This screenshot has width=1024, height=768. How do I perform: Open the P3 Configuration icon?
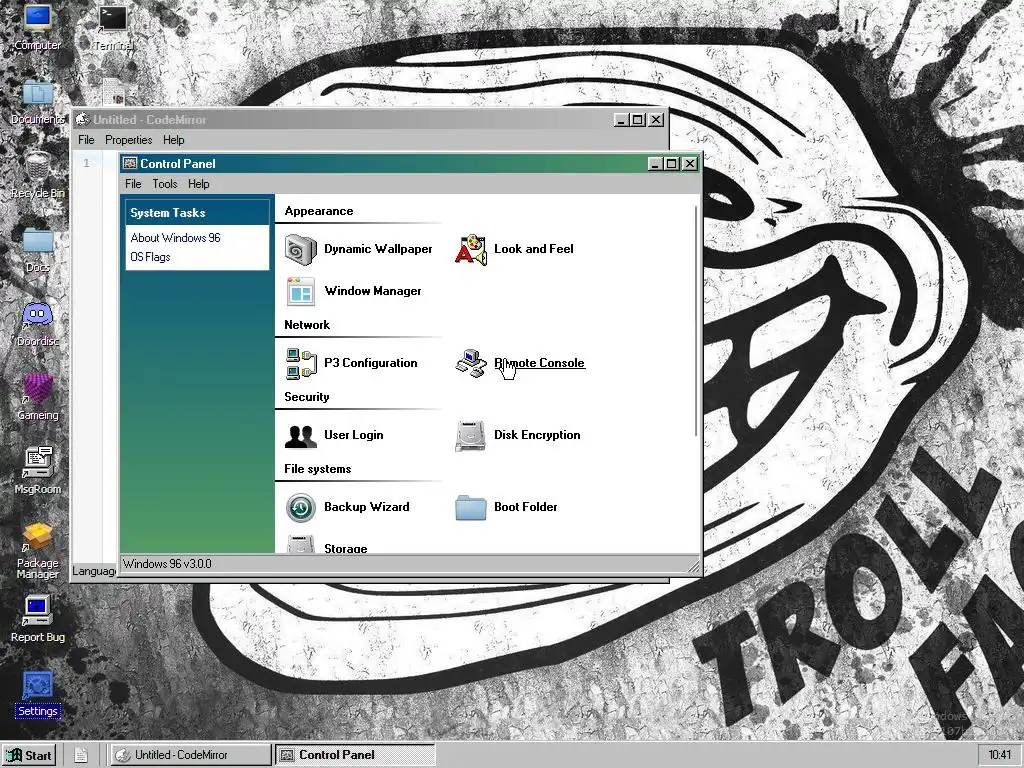(x=300, y=364)
